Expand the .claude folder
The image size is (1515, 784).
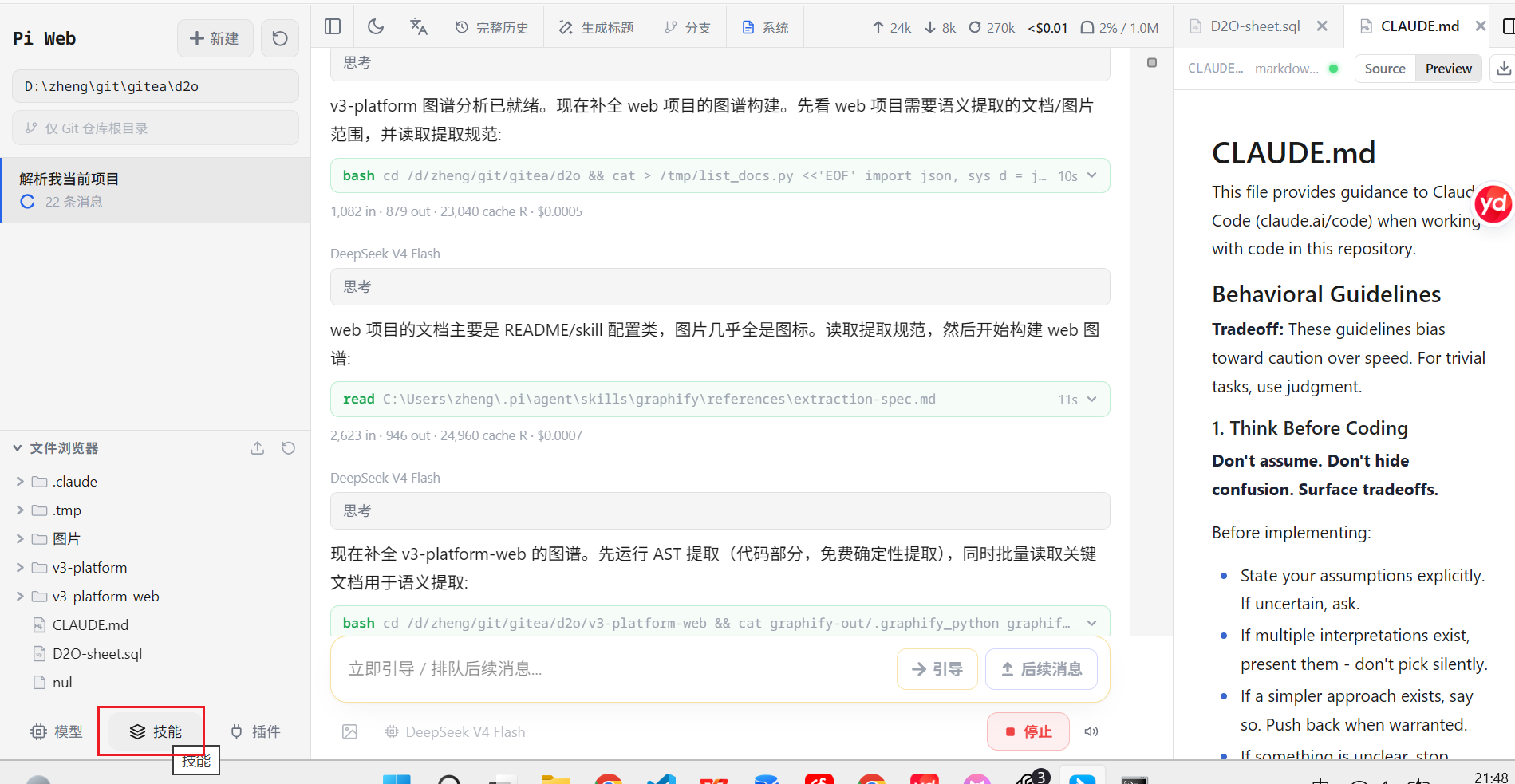coord(20,482)
